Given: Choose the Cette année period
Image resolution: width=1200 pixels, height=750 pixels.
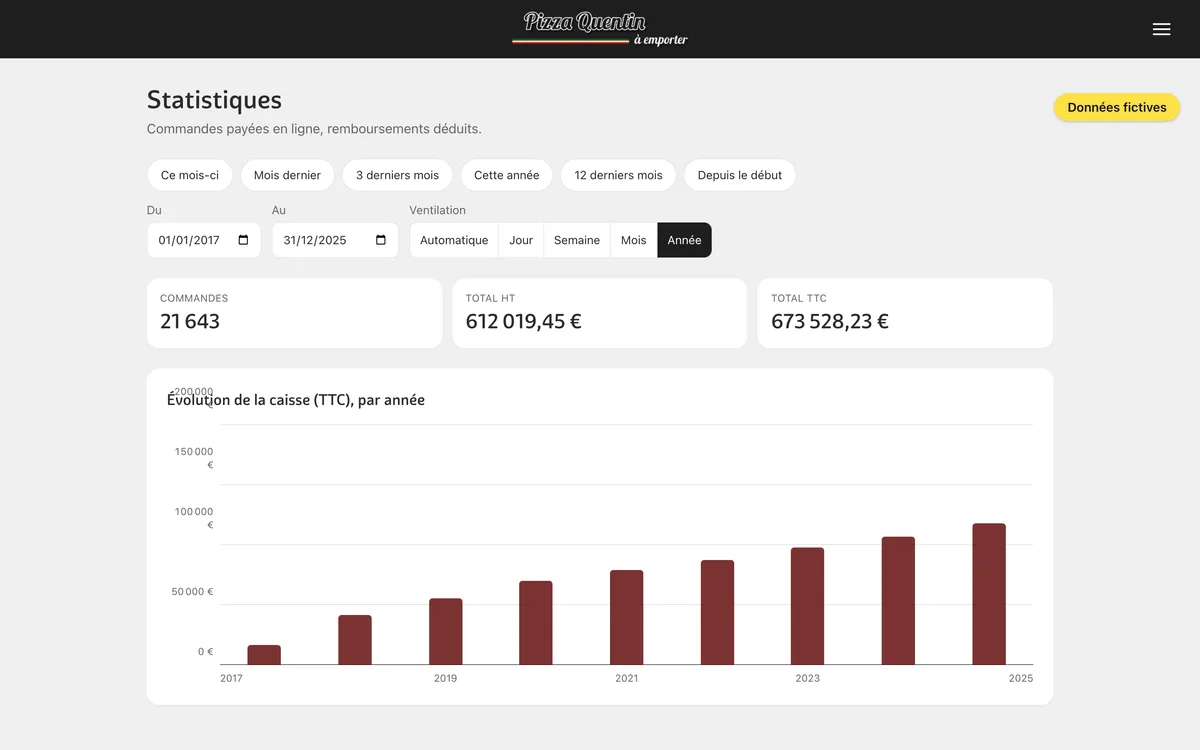Looking at the screenshot, I should click(x=507, y=175).
